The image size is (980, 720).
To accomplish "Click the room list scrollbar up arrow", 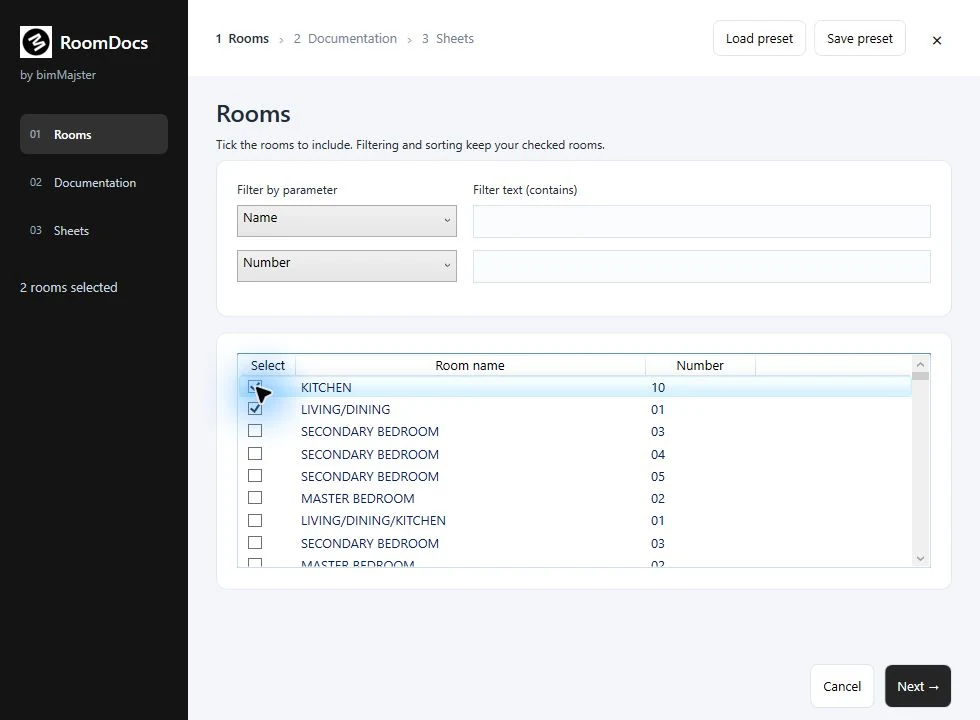I will (920, 364).
